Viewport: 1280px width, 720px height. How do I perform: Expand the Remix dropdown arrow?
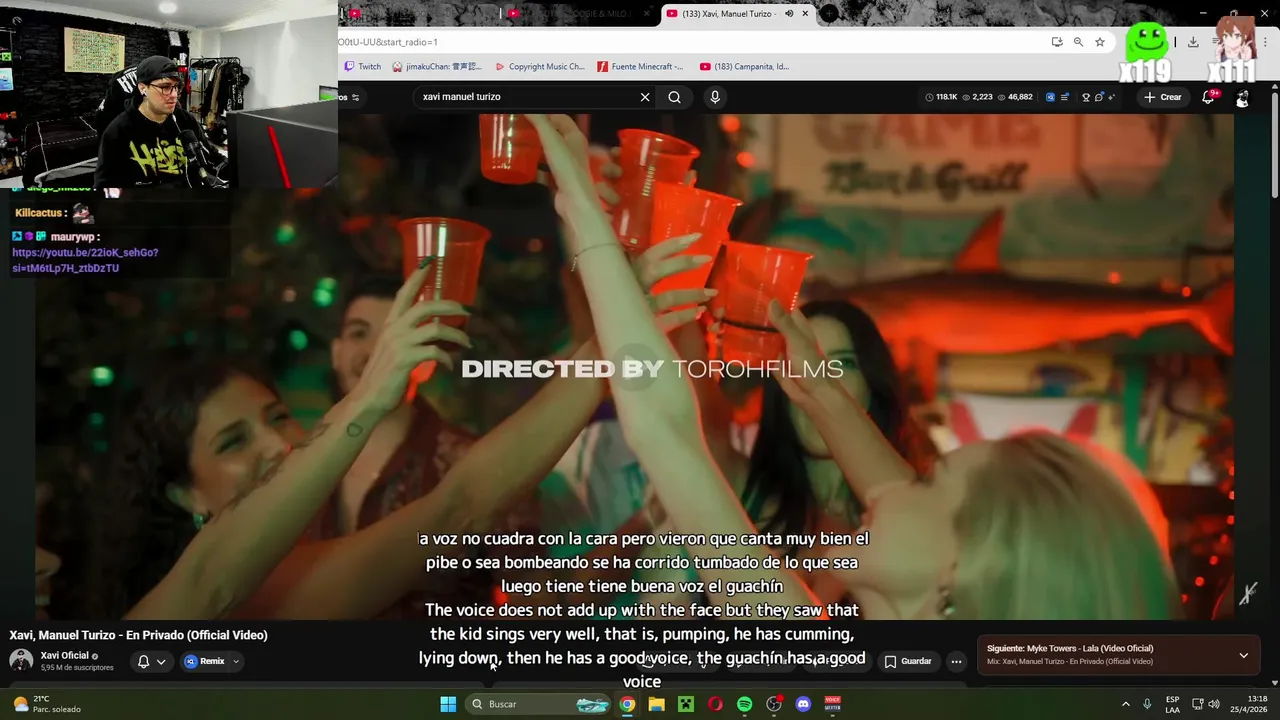click(236, 661)
